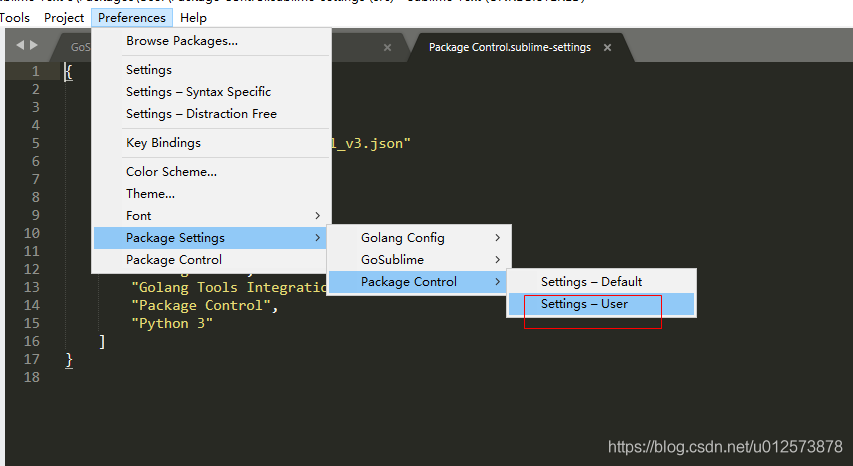This screenshot has width=853, height=466.
Task: Click line number 17 in gutter
Action: [x=33, y=359]
